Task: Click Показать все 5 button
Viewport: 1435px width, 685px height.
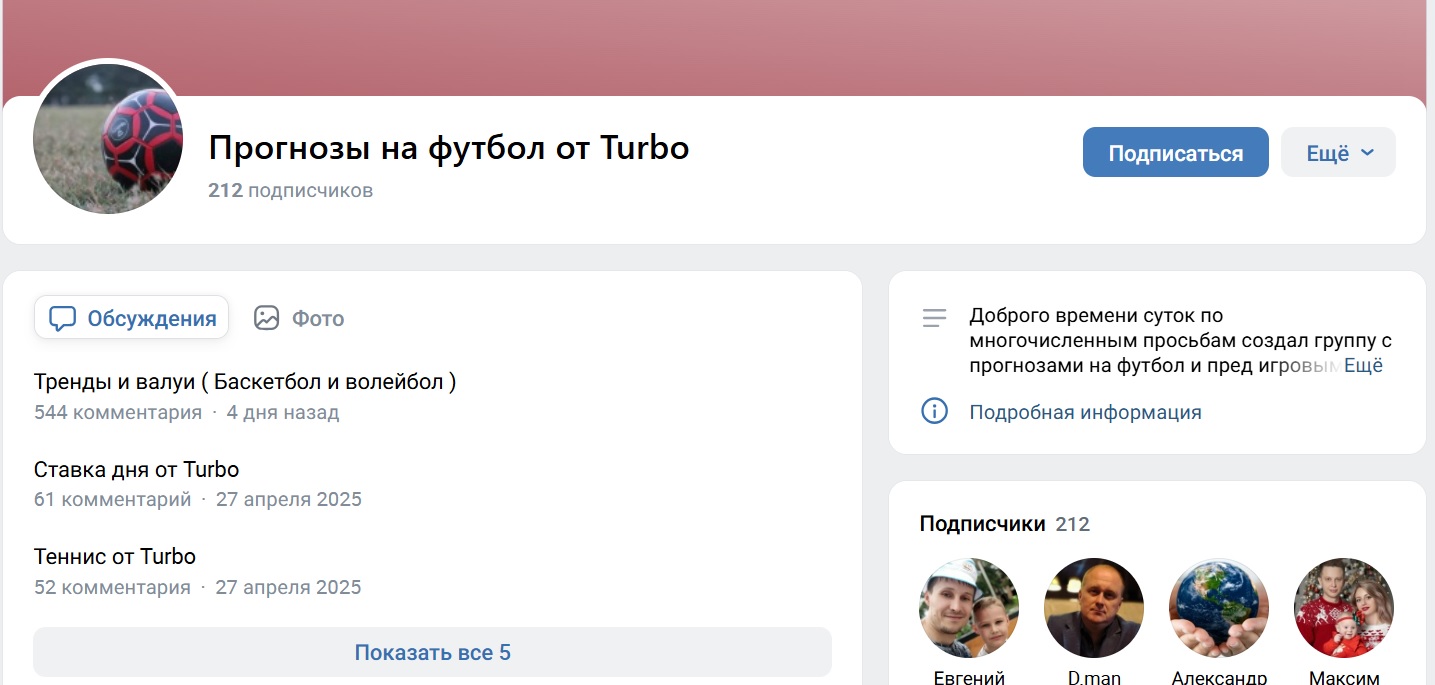Action: tap(432, 652)
